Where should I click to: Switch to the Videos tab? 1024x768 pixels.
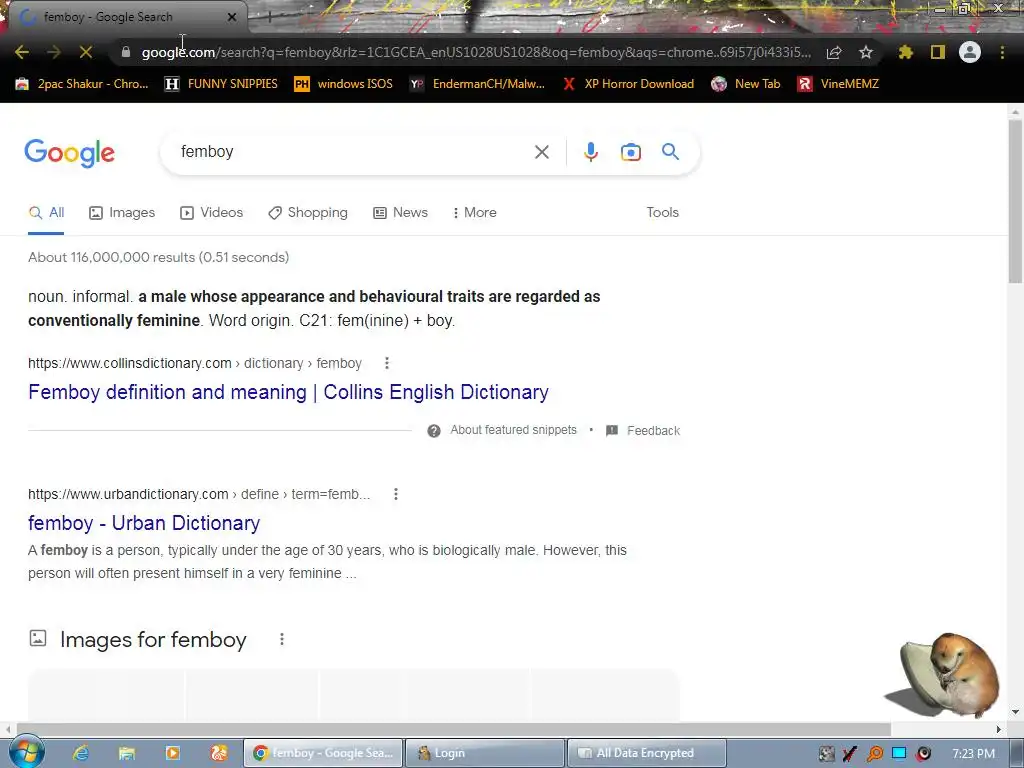[x=212, y=213]
